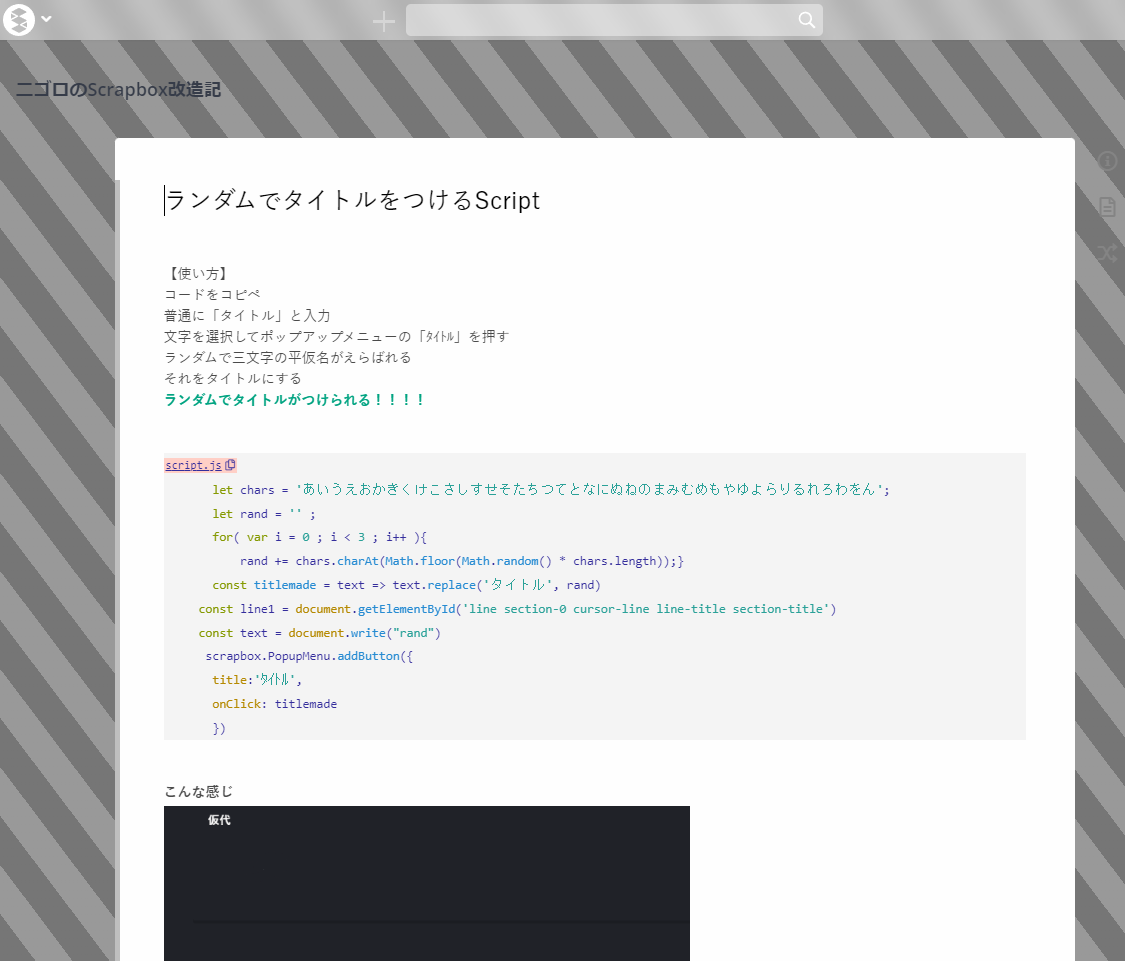Click the onClick: titlemade code line

coord(274,704)
